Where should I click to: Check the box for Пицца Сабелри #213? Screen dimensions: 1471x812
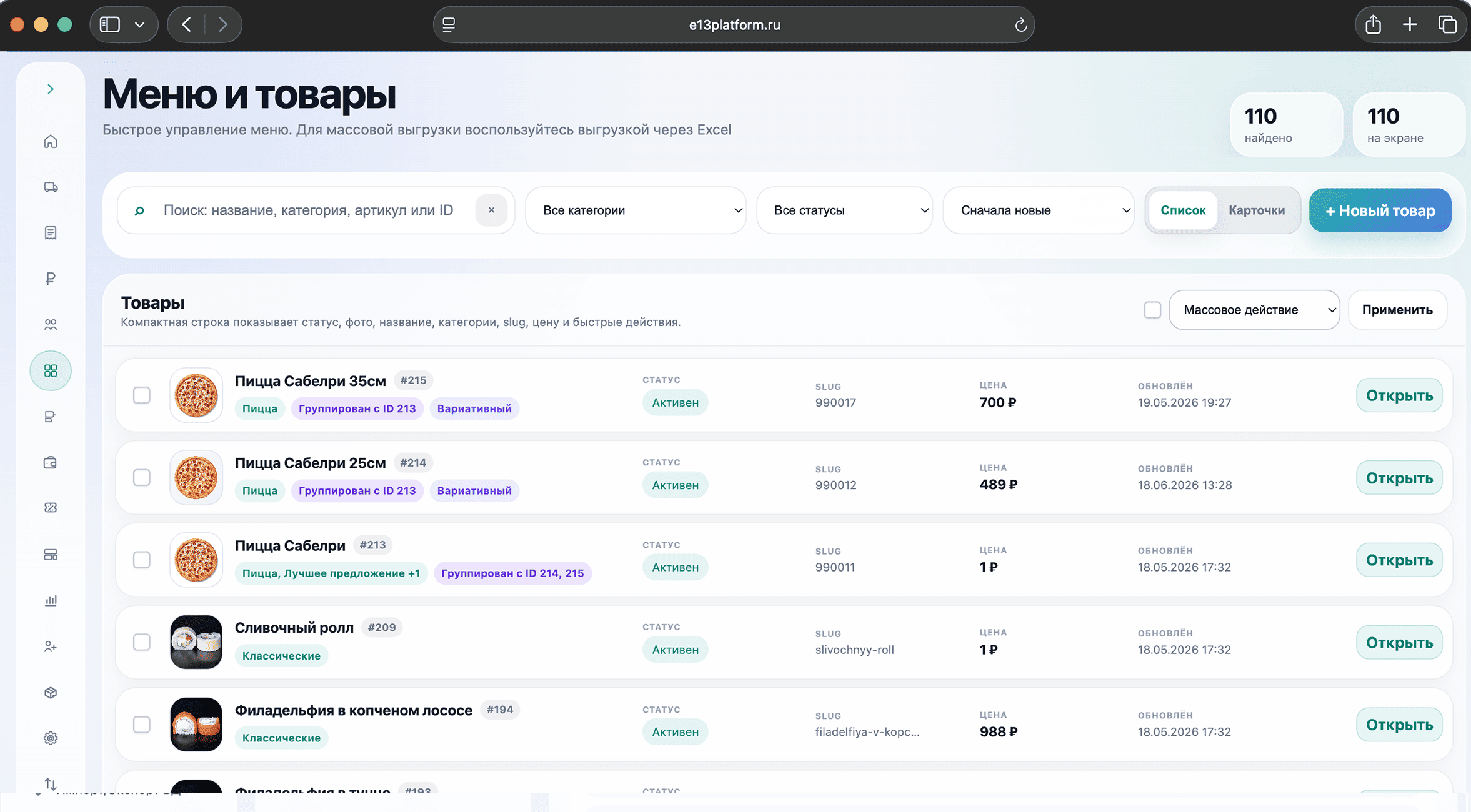[142, 560]
